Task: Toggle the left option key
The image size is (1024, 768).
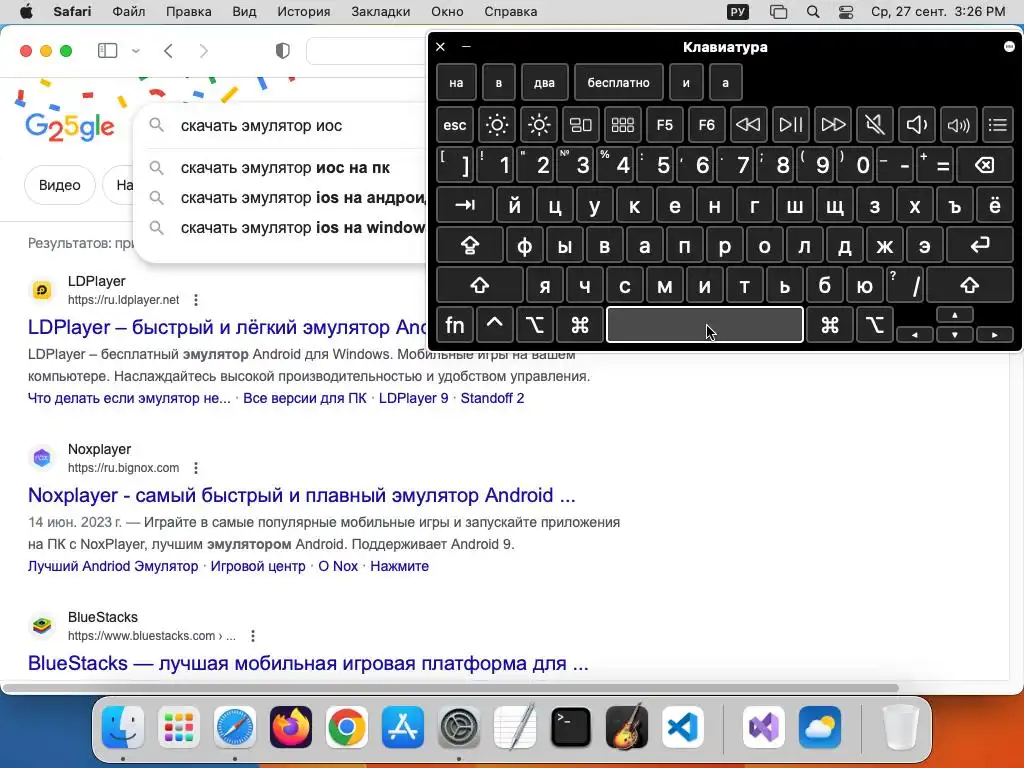Action: (x=535, y=325)
